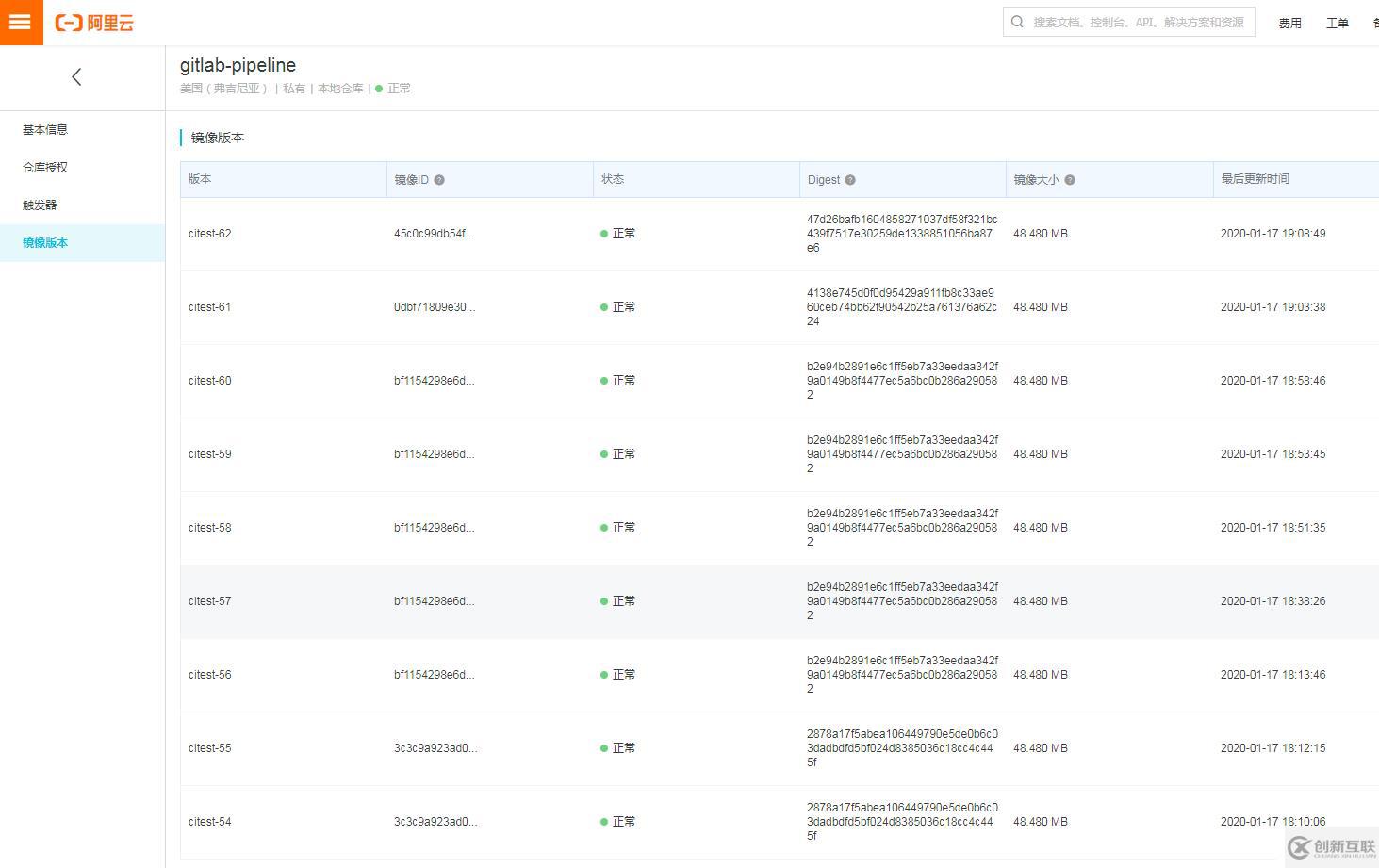Click the repository status 正常 label
Screen dimensions: 1379x868
click(x=399, y=89)
